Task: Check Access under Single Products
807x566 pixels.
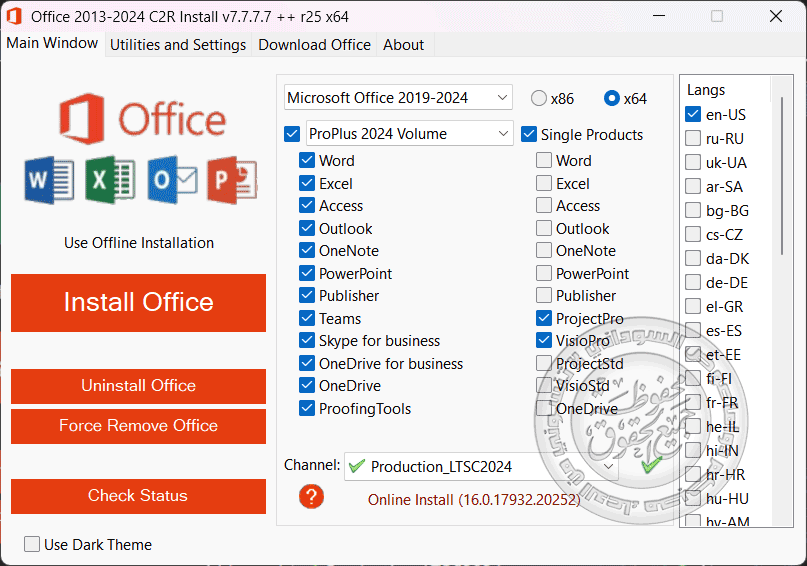Action: pos(544,205)
